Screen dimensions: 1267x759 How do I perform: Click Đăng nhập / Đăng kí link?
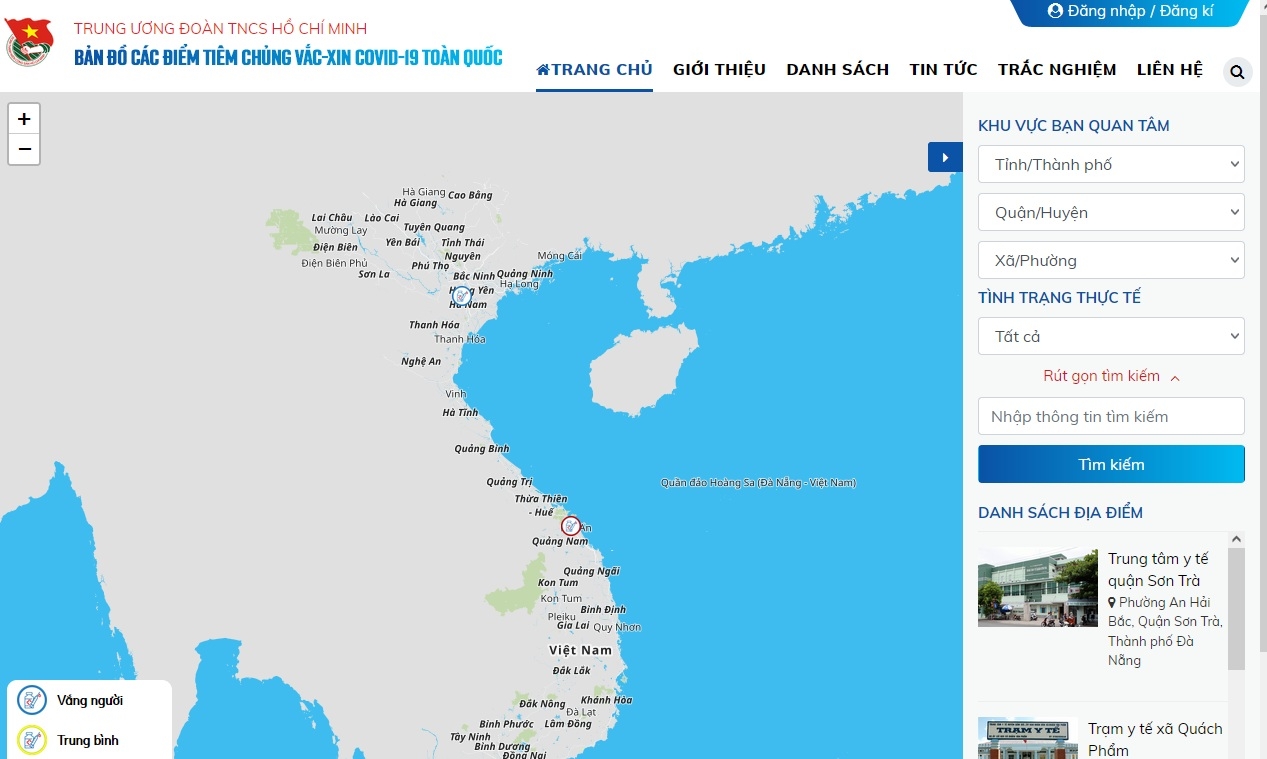pyautogui.click(x=1130, y=11)
